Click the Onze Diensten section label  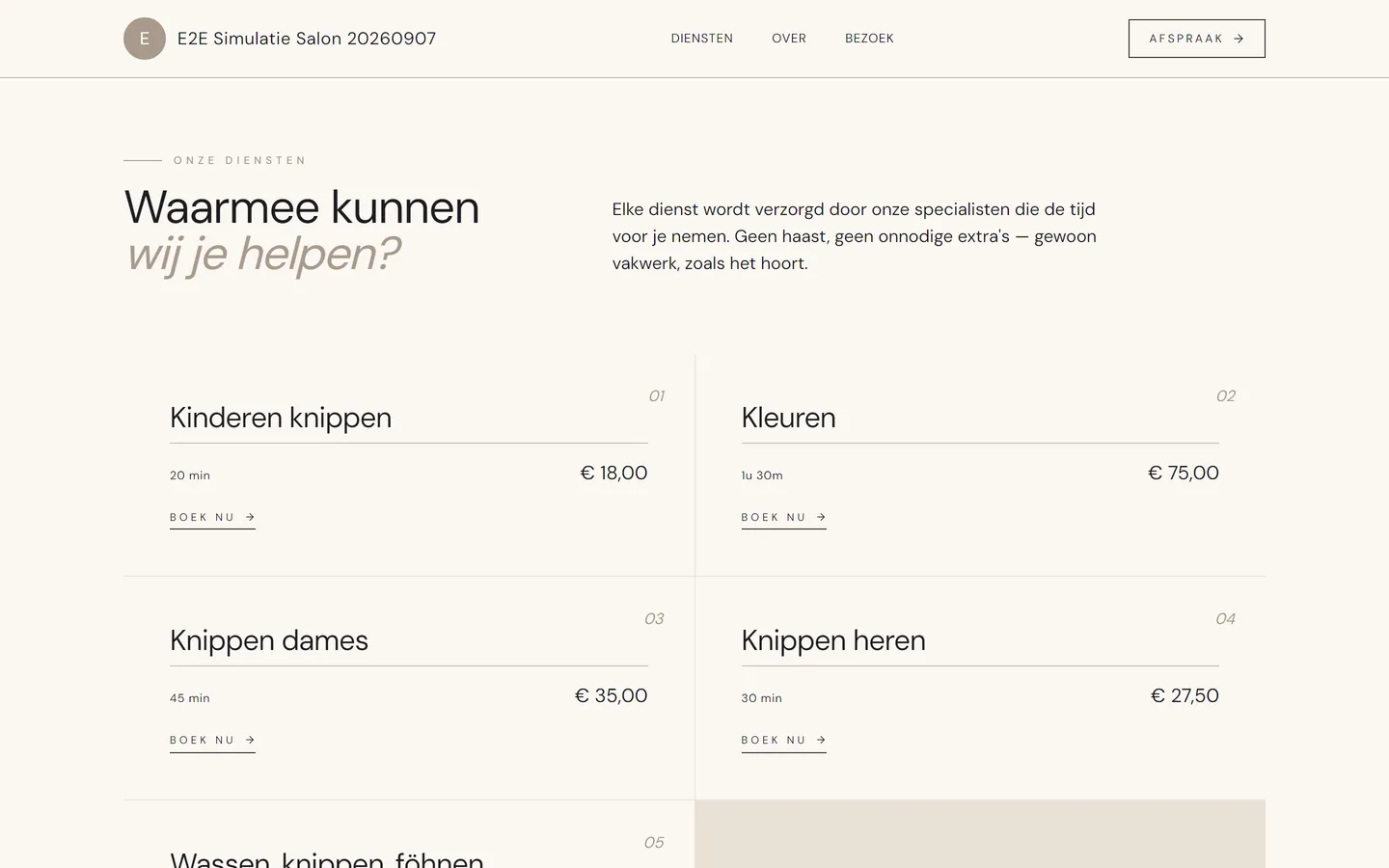(x=239, y=160)
